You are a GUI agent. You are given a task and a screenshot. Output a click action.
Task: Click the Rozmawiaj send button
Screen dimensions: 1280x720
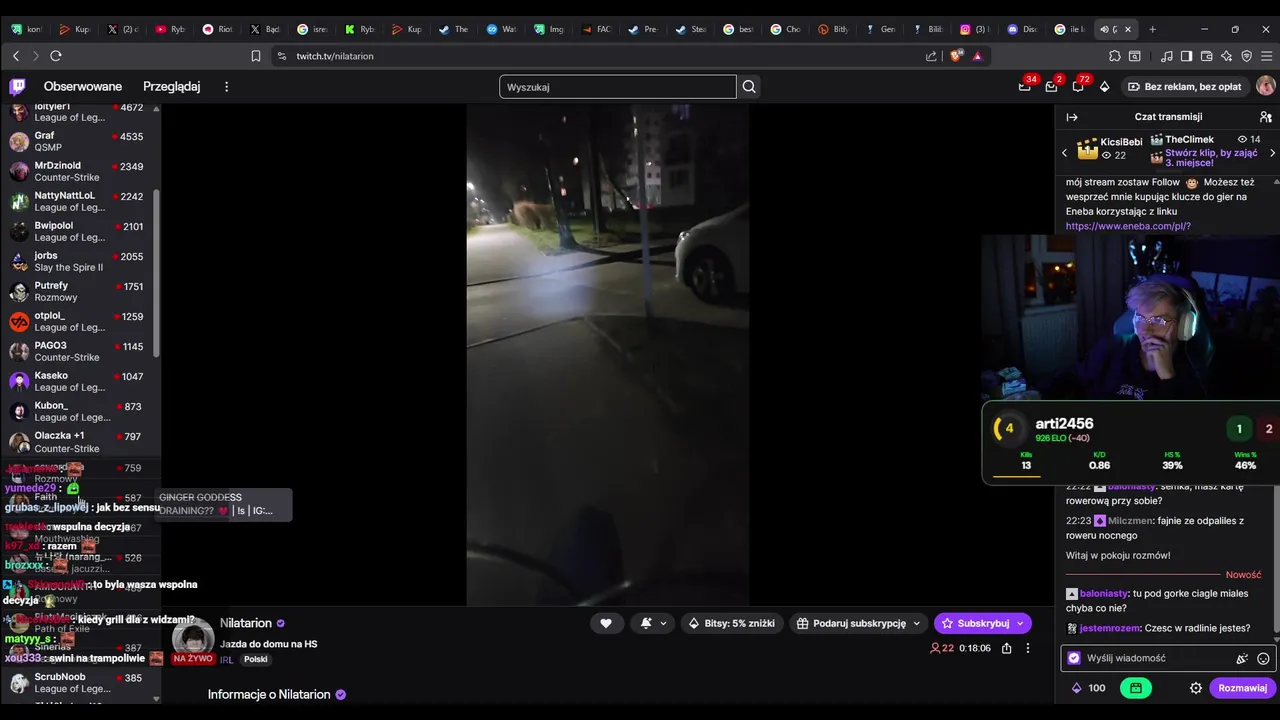point(1242,688)
